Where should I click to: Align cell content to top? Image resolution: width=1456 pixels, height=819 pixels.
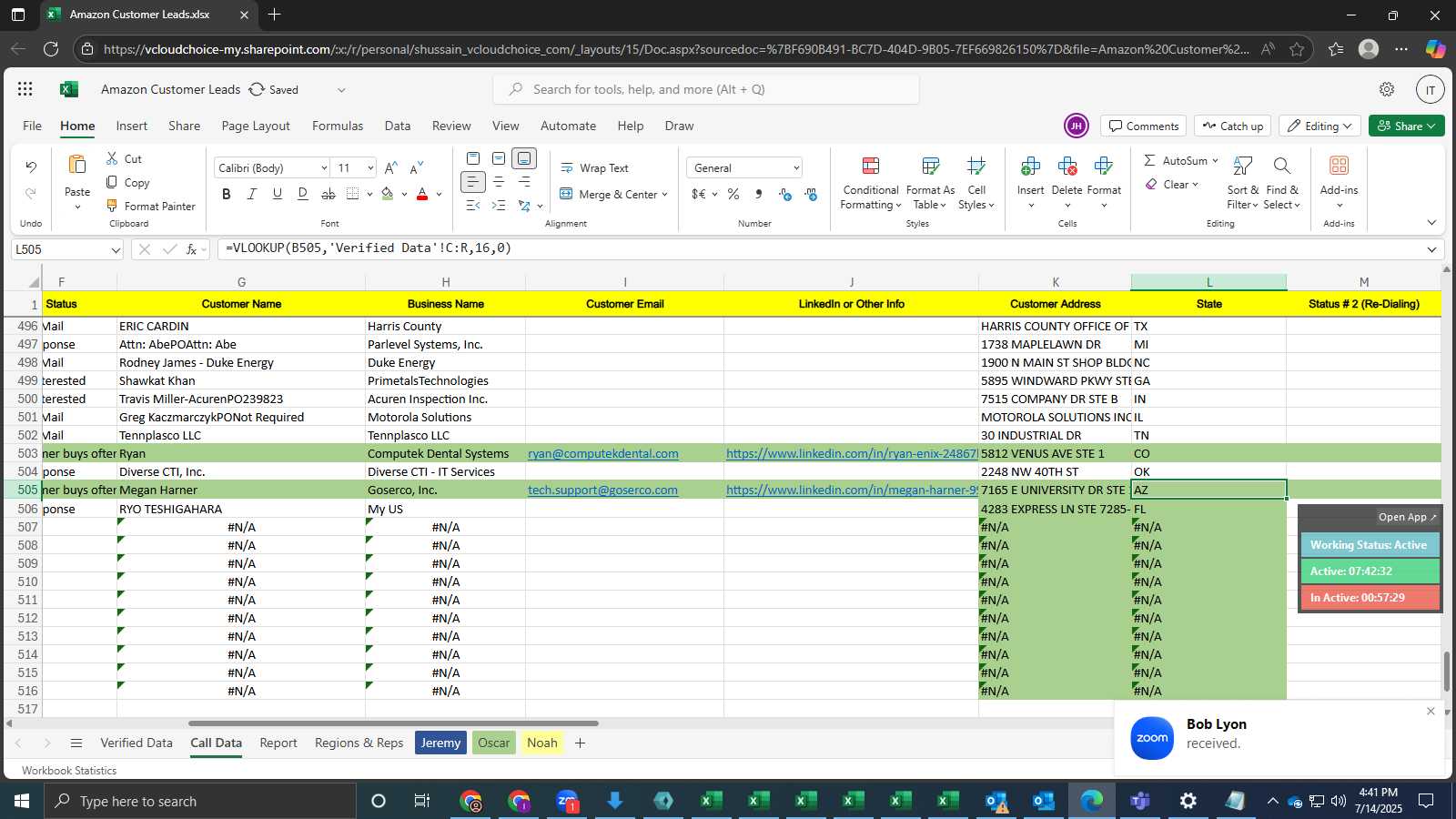pyautogui.click(x=473, y=158)
